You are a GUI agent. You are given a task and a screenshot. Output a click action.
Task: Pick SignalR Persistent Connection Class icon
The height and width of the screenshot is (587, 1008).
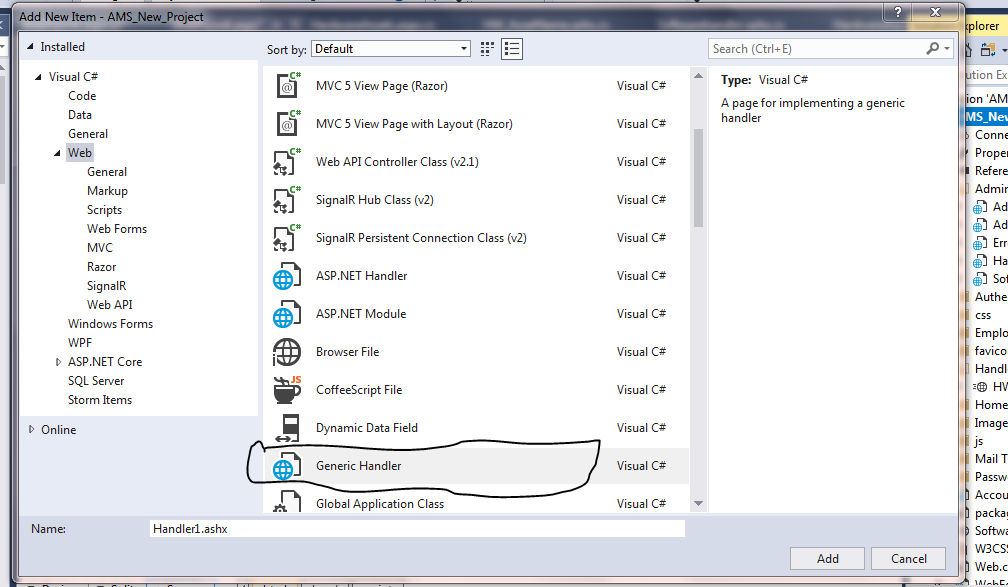pyautogui.click(x=287, y=237)
